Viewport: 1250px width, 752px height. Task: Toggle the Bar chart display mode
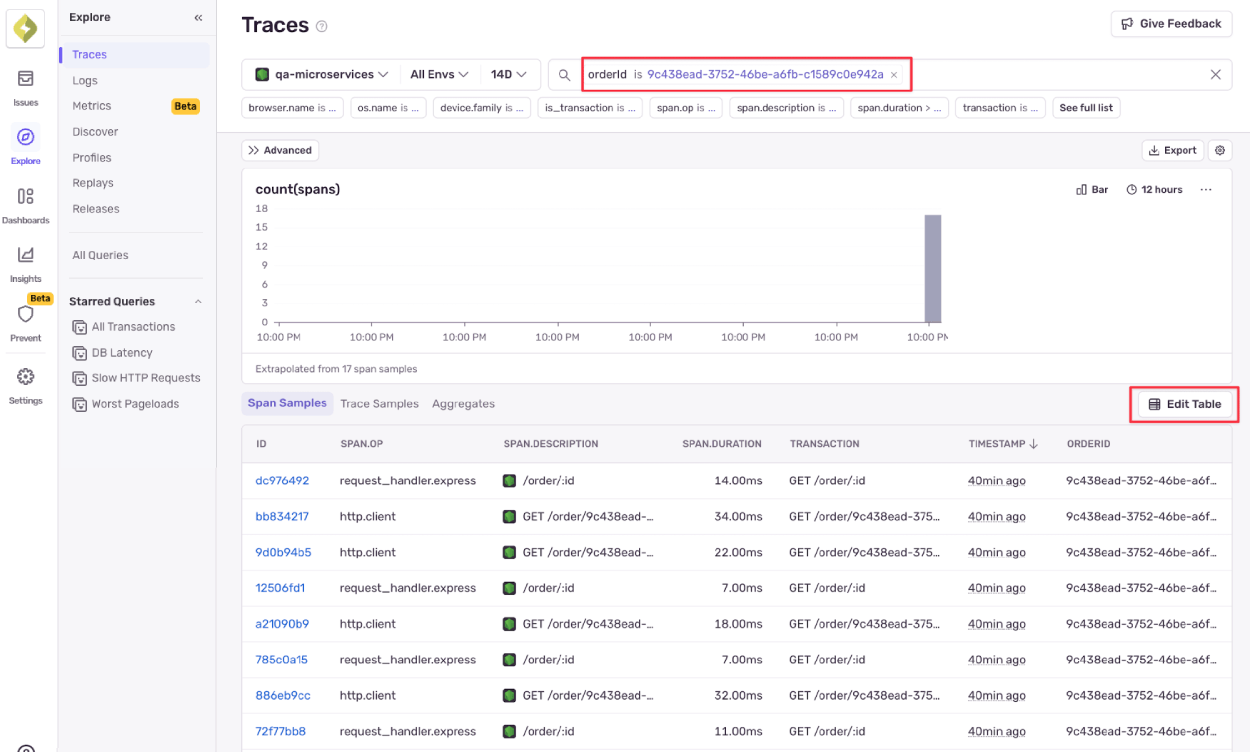(x=1091, y=189)
